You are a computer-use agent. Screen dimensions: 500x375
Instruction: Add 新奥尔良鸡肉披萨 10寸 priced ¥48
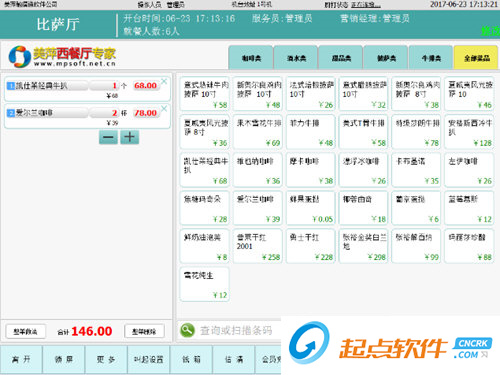click(258, 94)
